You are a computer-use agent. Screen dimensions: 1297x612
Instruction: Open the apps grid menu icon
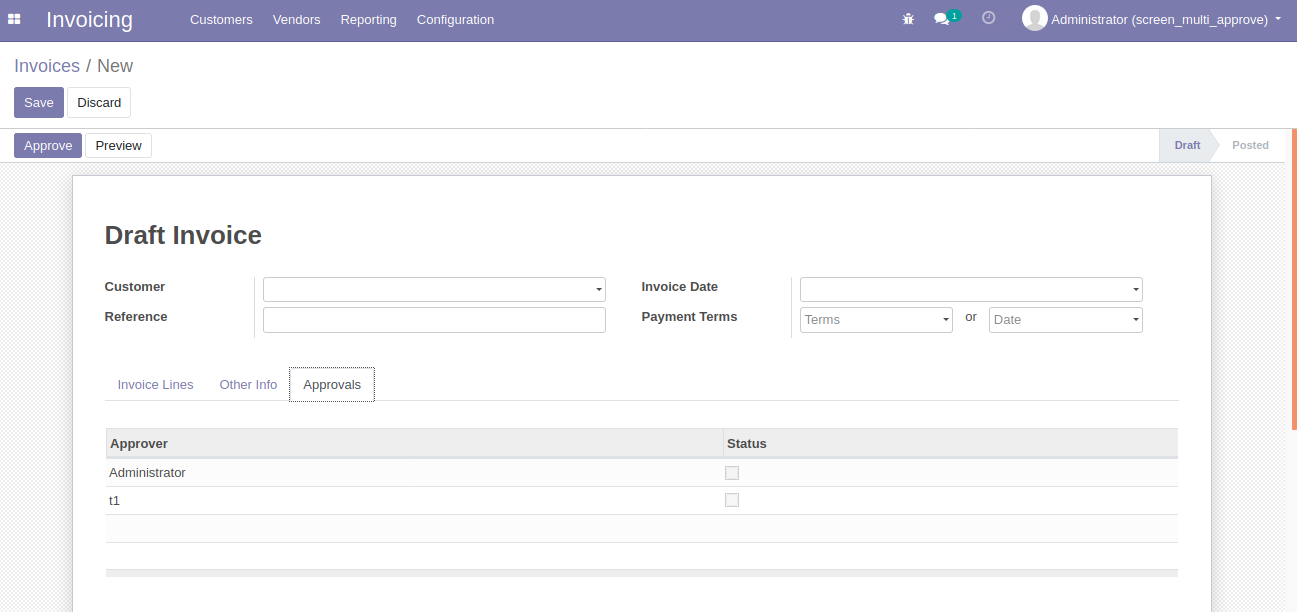(x=14, y=19)
